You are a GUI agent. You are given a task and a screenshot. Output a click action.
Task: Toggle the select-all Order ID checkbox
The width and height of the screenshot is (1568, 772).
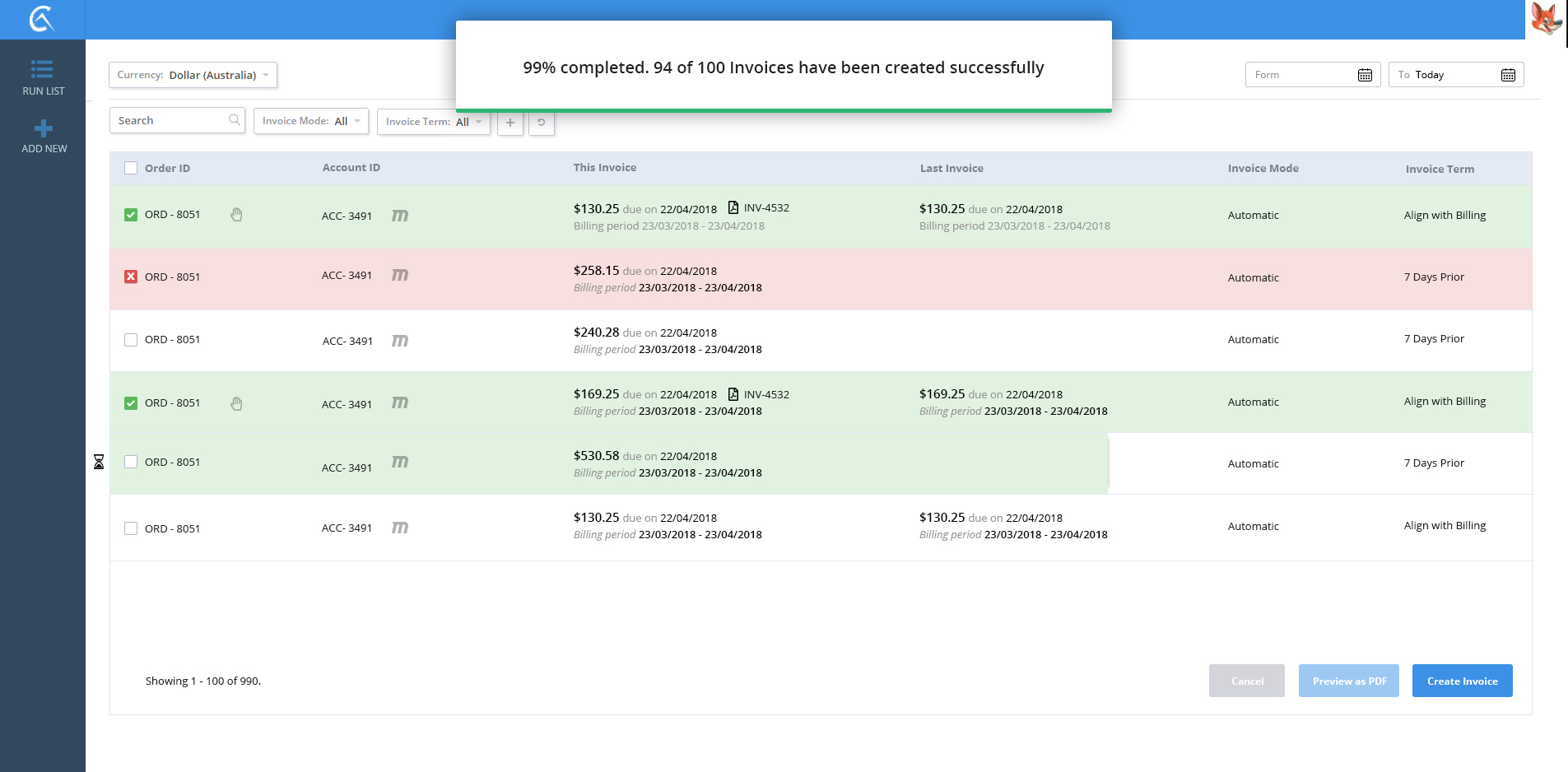click(x=131, y=168)
